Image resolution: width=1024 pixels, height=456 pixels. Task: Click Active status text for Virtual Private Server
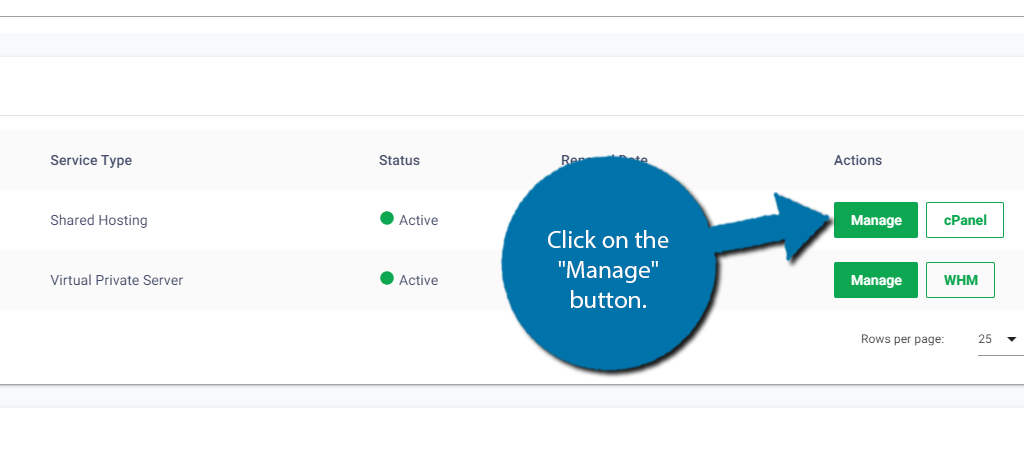point(419,280)
